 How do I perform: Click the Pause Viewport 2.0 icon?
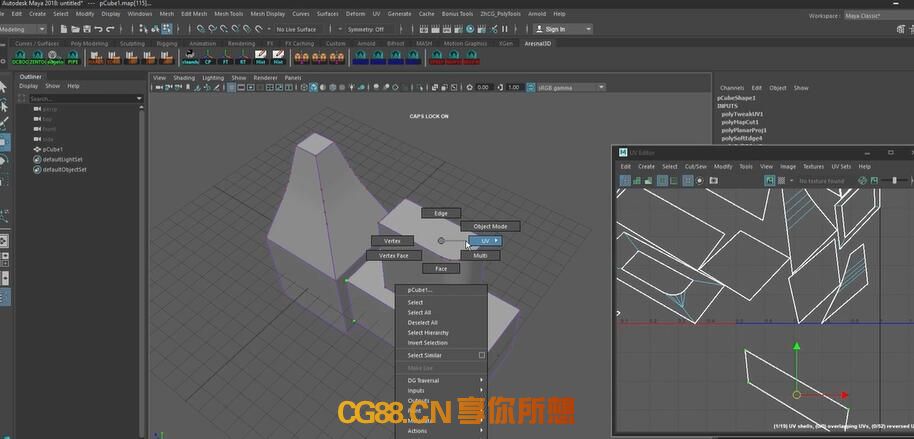coord(505,29)
